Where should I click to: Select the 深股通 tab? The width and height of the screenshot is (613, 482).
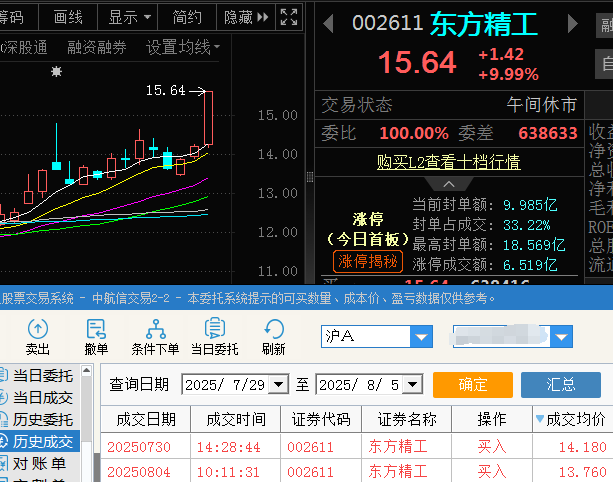(24, 47)
